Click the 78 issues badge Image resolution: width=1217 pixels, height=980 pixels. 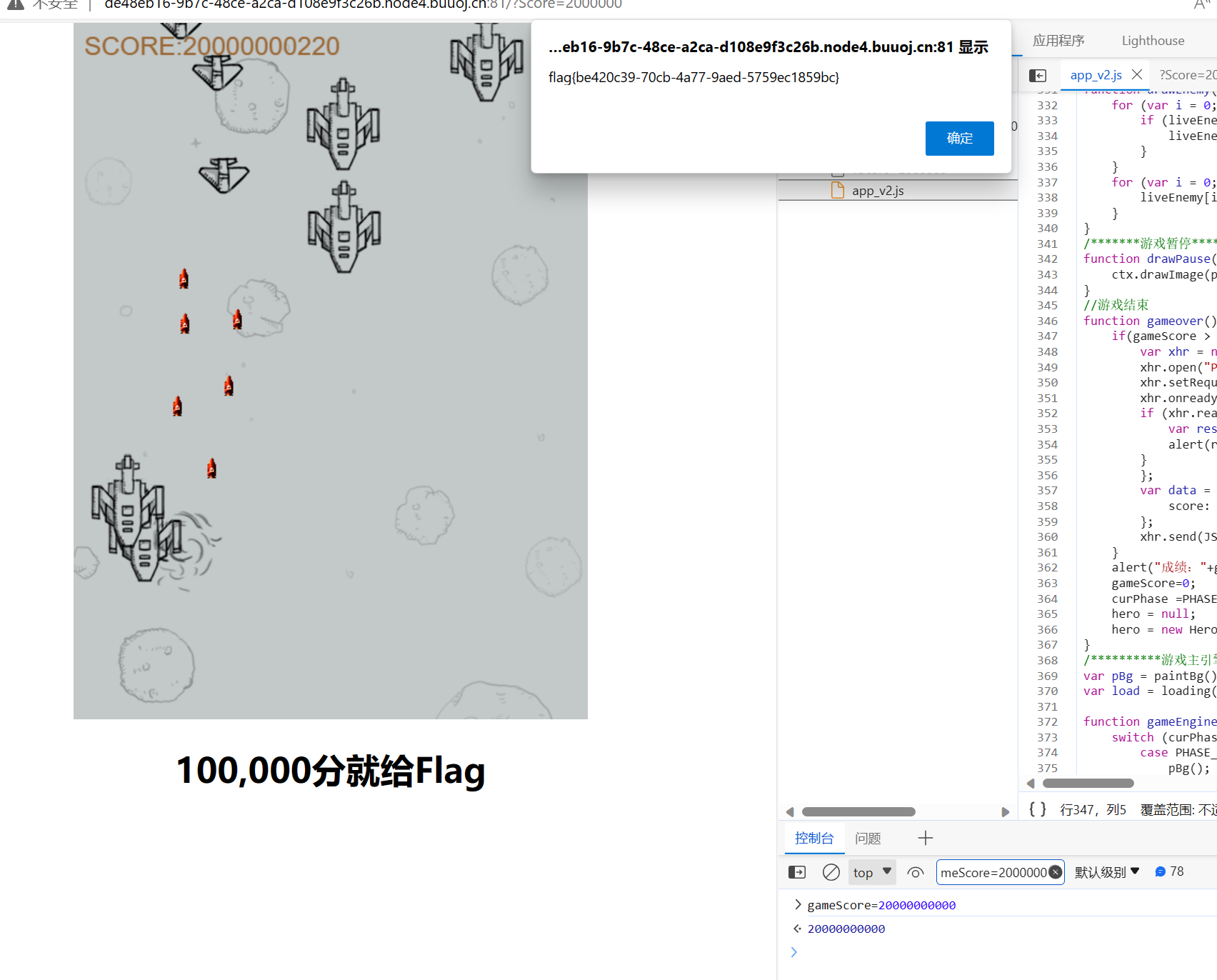click(x=1169, y=871)
